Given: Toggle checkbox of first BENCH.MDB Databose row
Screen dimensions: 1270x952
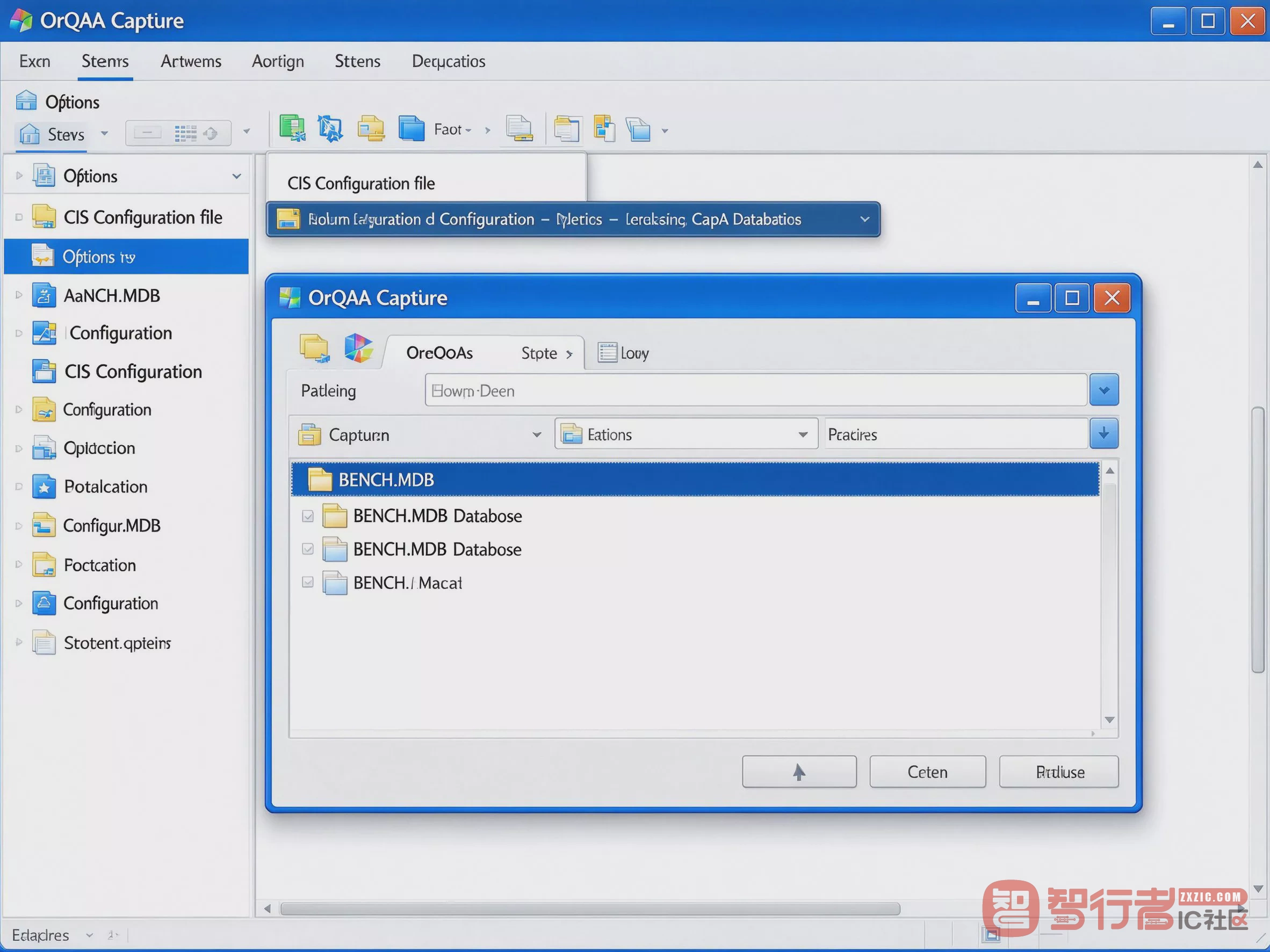Looking at the screenshot, I should coord(308,517).
